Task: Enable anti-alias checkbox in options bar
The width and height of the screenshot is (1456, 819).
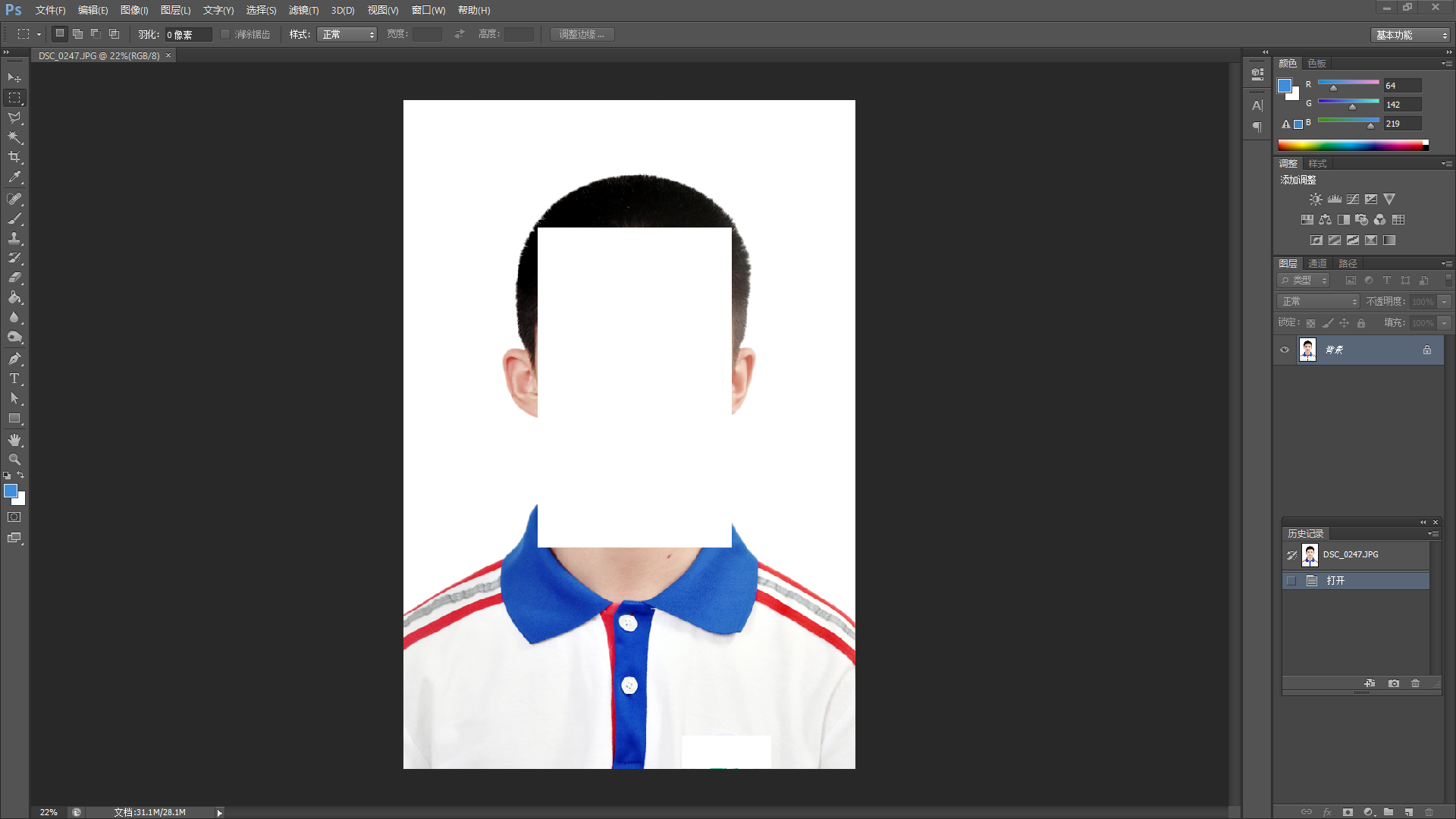Action: coord(225,34)
